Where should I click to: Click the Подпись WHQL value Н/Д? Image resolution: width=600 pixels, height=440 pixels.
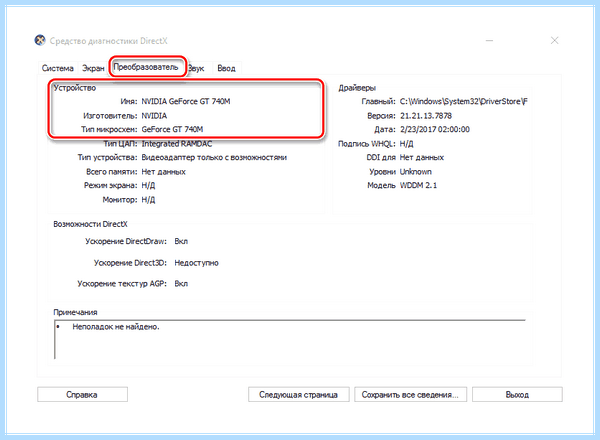(x=407, y=144)
